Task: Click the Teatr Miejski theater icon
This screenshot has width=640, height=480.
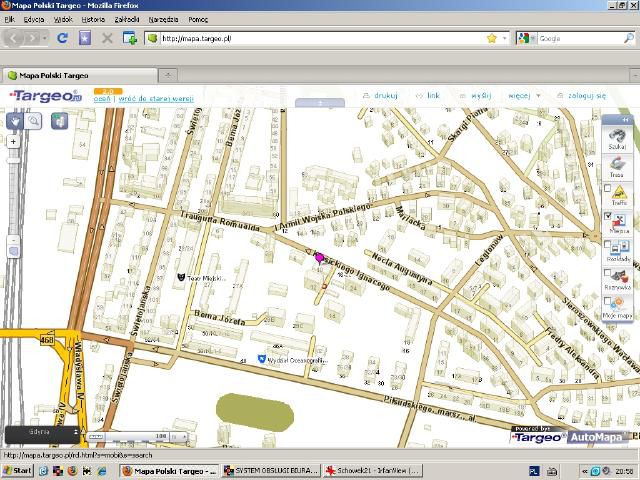Action: [x=181, y=277]
